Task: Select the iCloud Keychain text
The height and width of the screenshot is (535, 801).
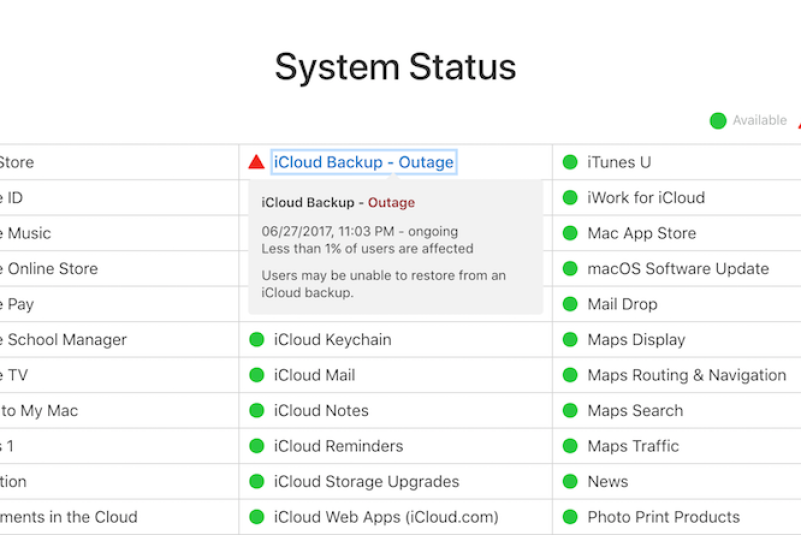Action: click(x=333, y=340)
